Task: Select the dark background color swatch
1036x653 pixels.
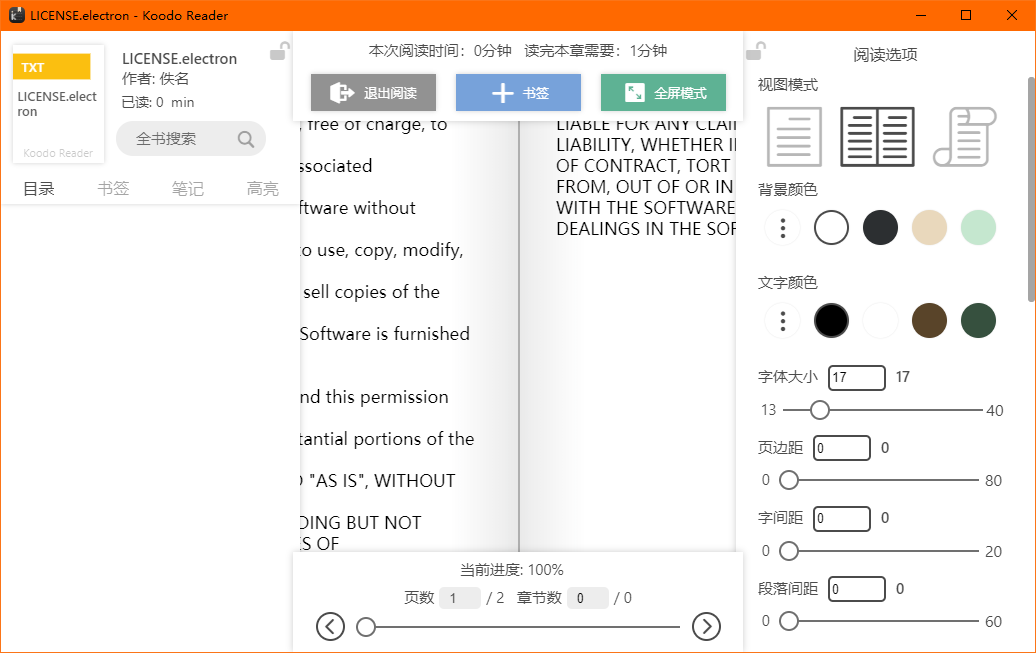Action: [880, 228]
